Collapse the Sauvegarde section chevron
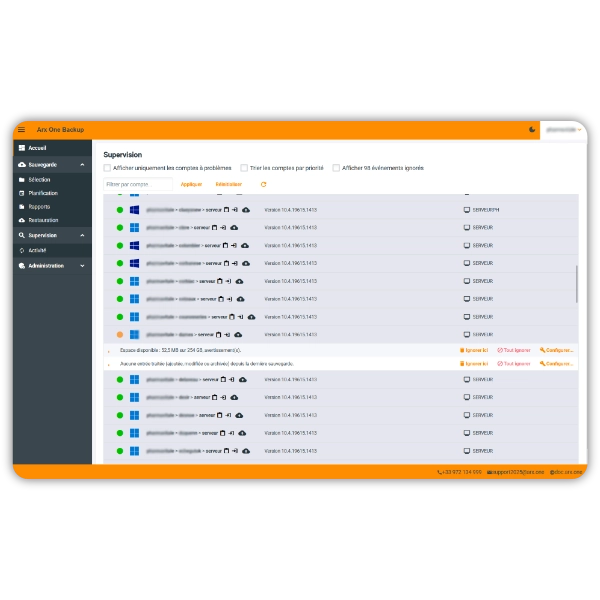 click(x=82, y=164)
